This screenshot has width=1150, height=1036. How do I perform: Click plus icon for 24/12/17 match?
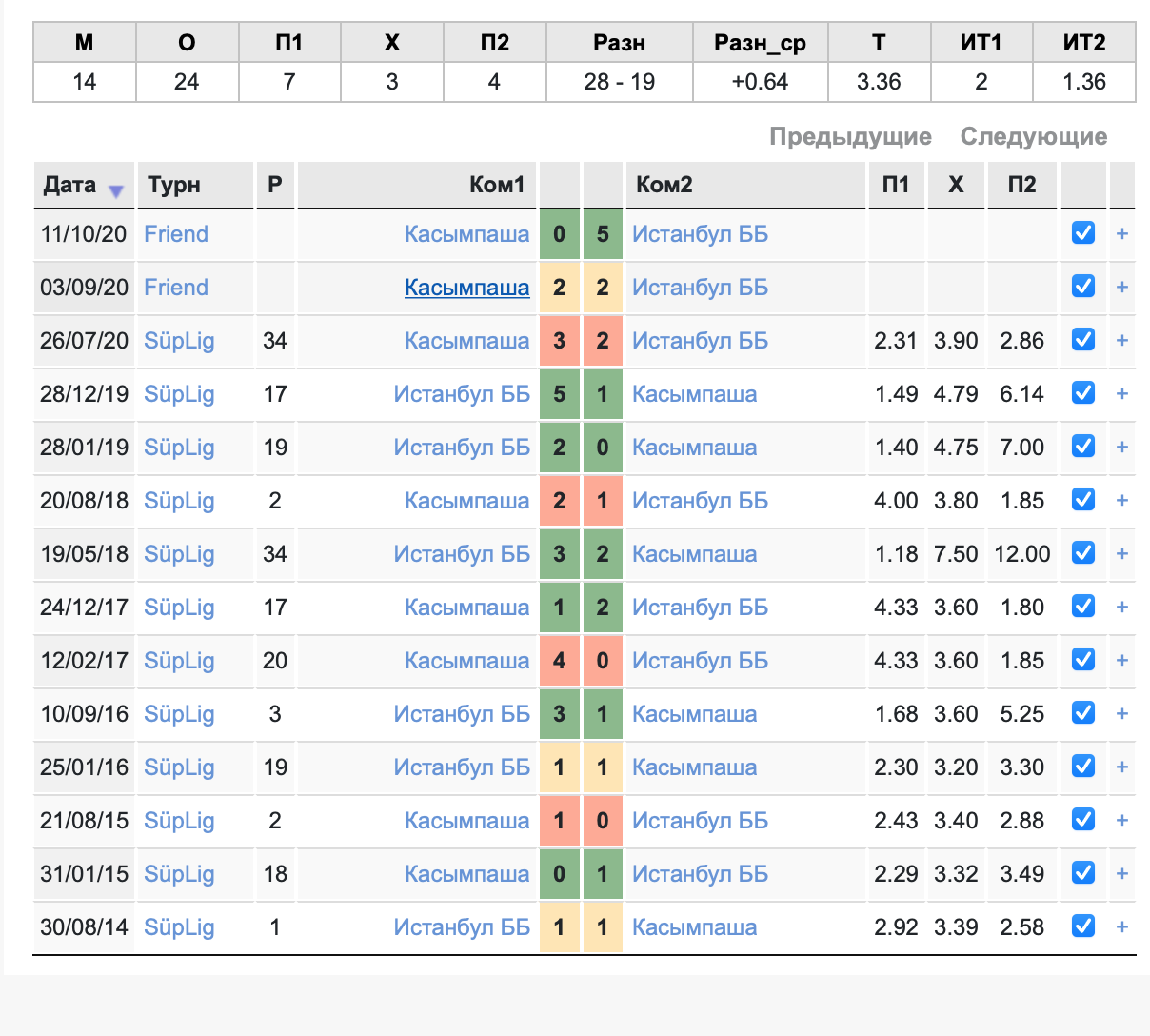[1122, 608]
